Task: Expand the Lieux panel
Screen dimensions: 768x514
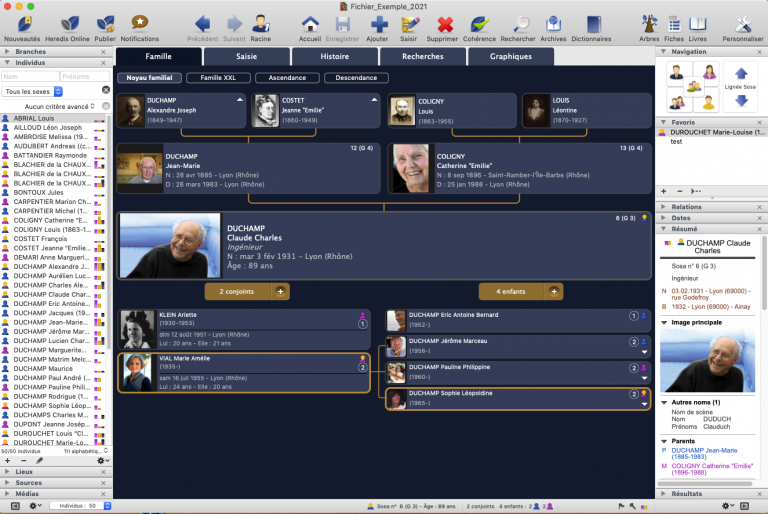Action: [24, 471]
